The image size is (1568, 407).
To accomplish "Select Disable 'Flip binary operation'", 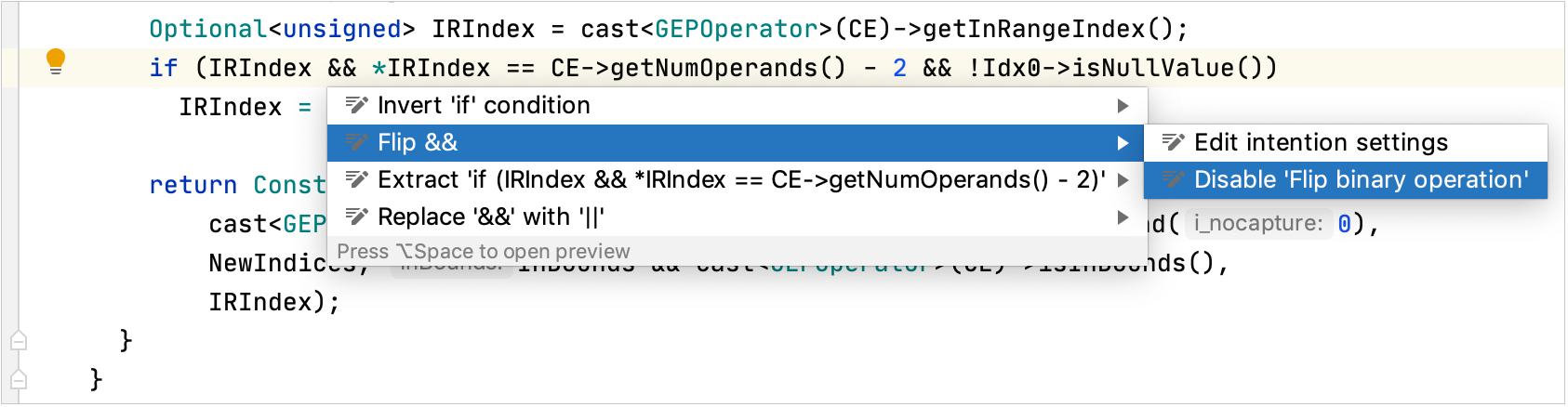I will point(1361,180).
